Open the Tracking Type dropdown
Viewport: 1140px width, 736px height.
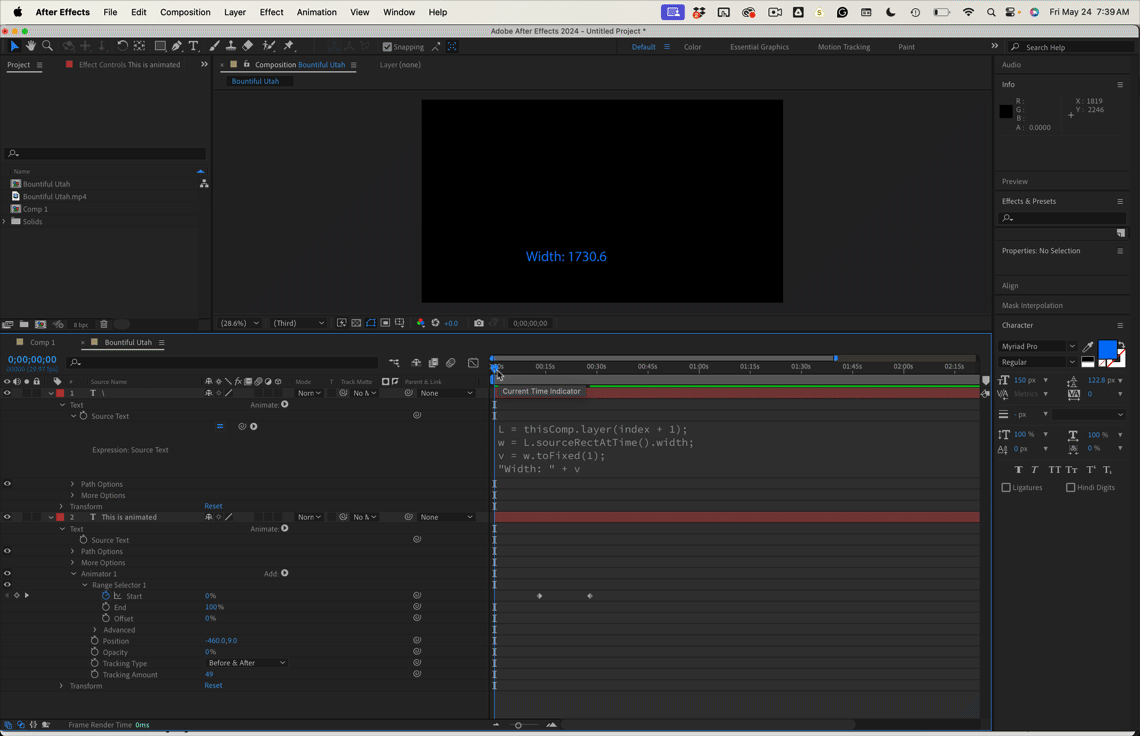coord(246,662)
